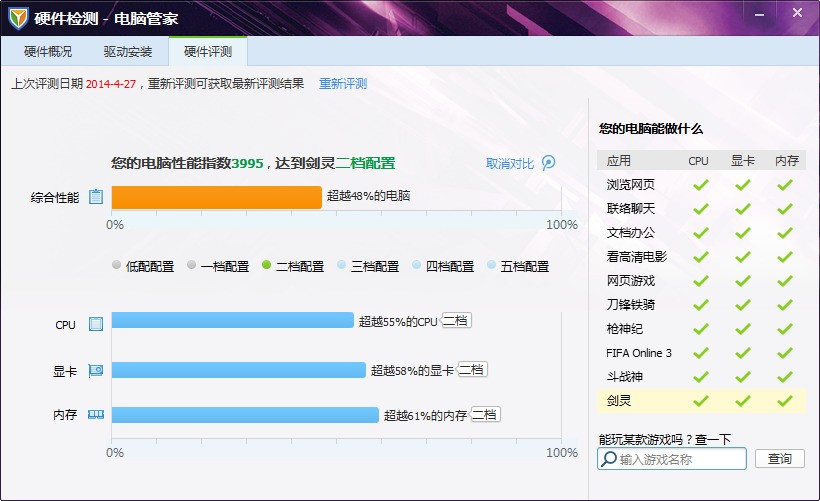Click the 显卡 checkmark for 刀锋铁骑 row
This screenshot has height=501, width=820.
pos(743,304)
